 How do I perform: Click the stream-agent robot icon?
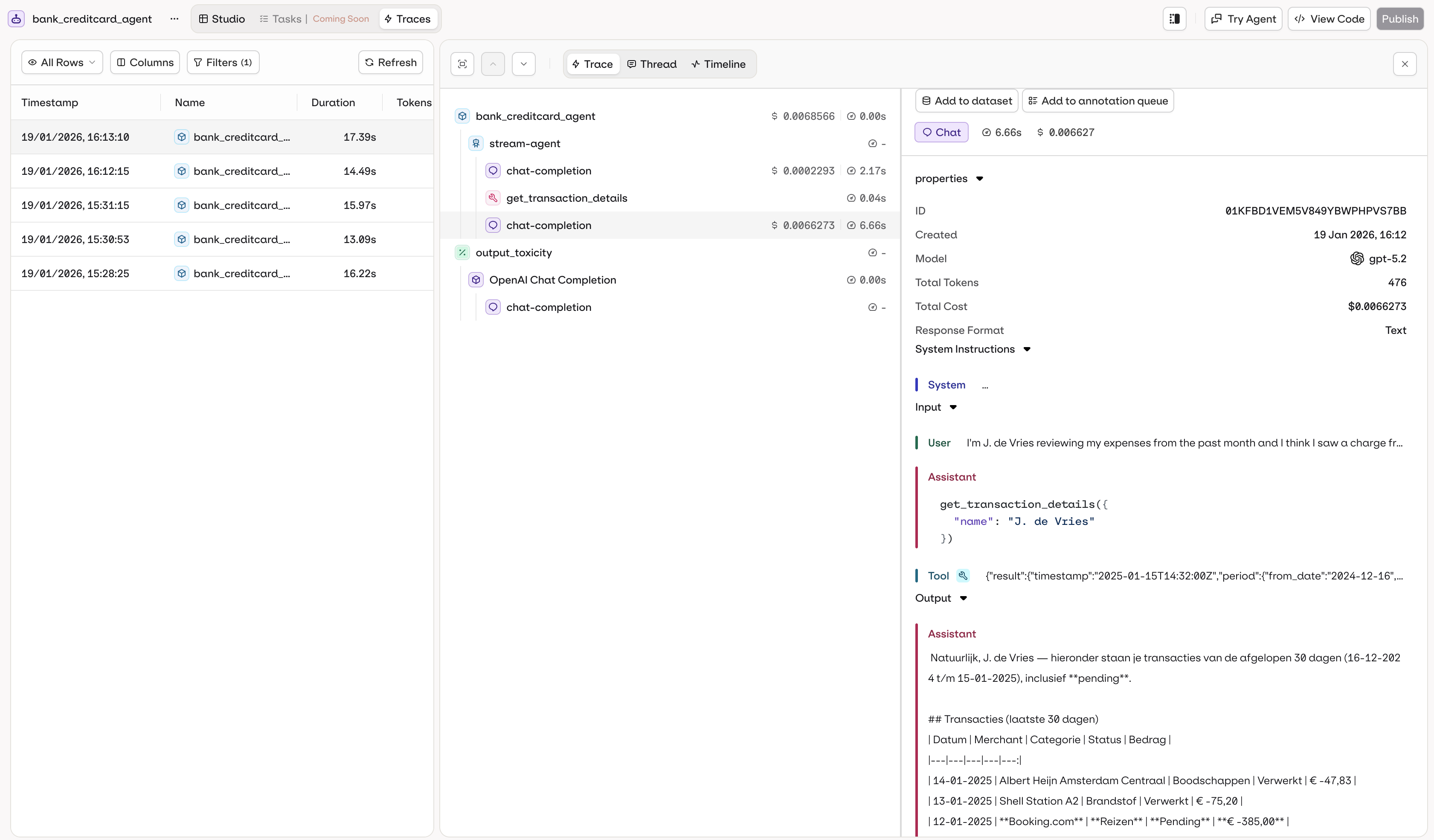[476, 143]
